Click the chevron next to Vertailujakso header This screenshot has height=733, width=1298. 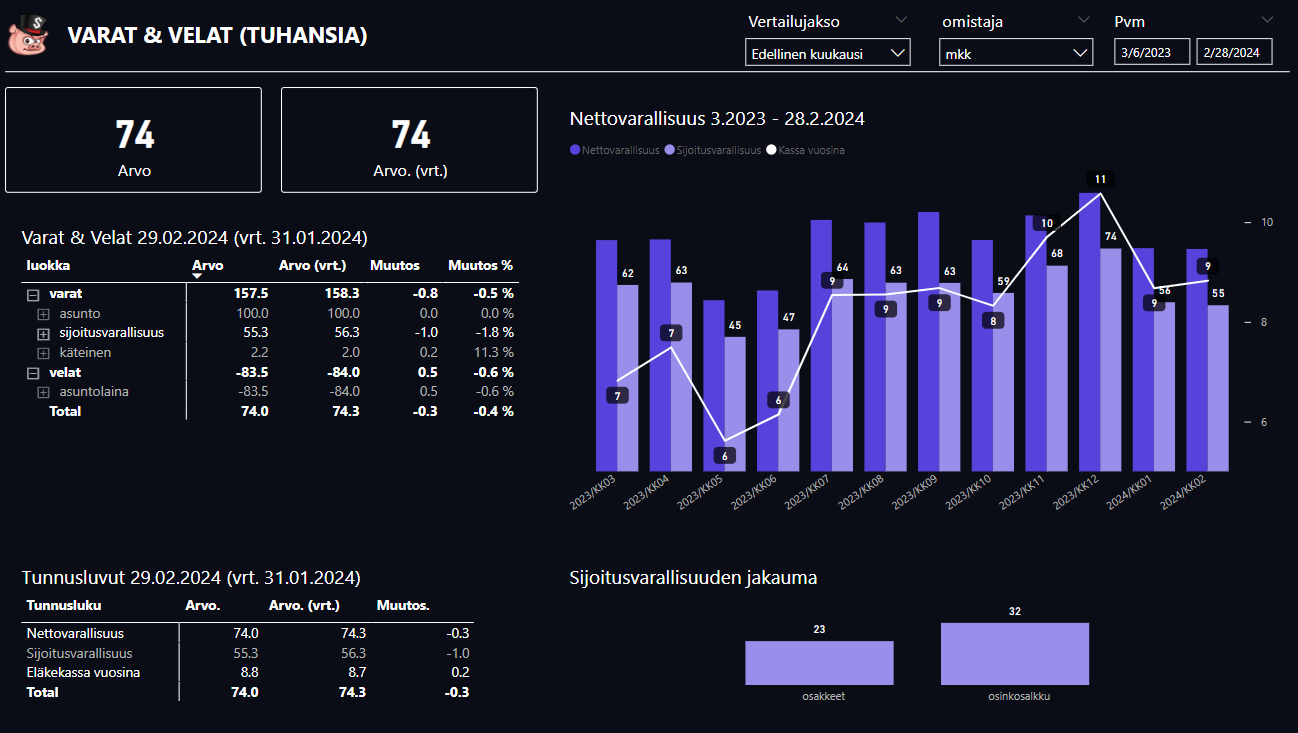tap(901, 20)
